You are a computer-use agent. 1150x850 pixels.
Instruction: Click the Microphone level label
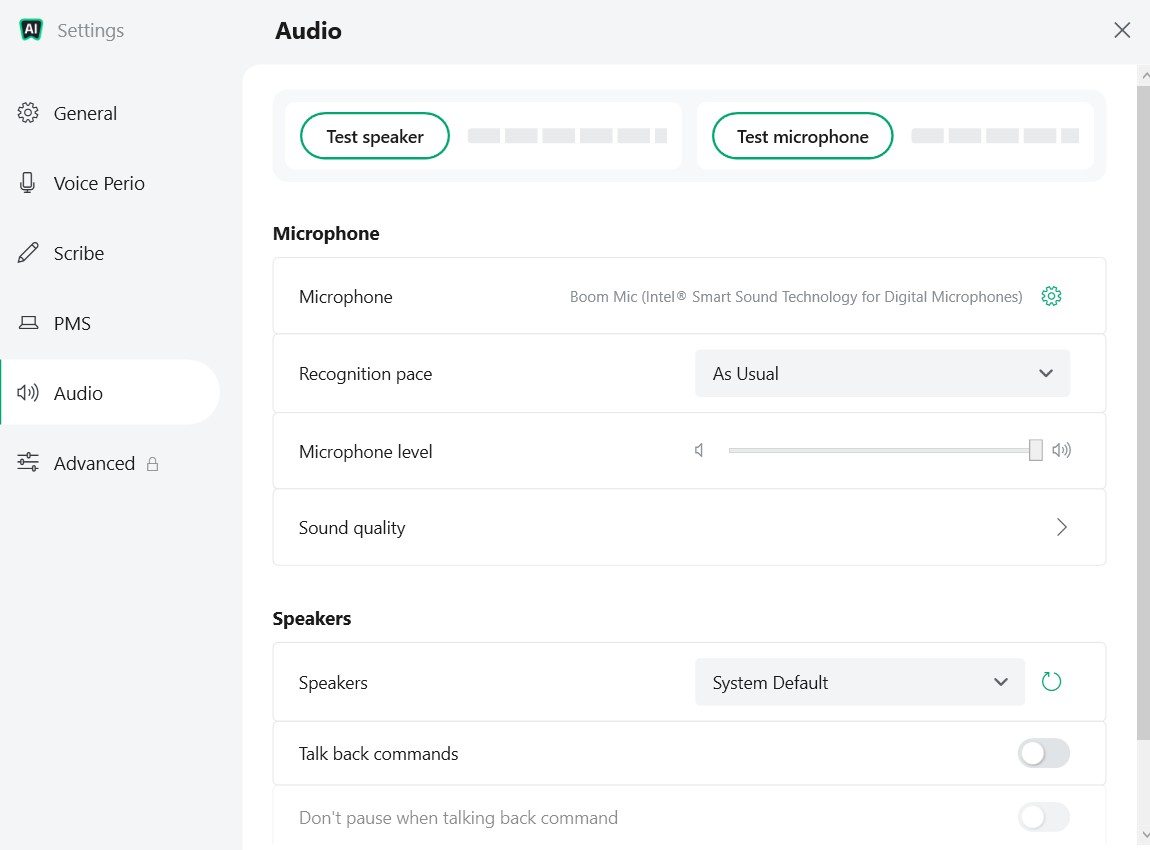click(x=365, y=452)
